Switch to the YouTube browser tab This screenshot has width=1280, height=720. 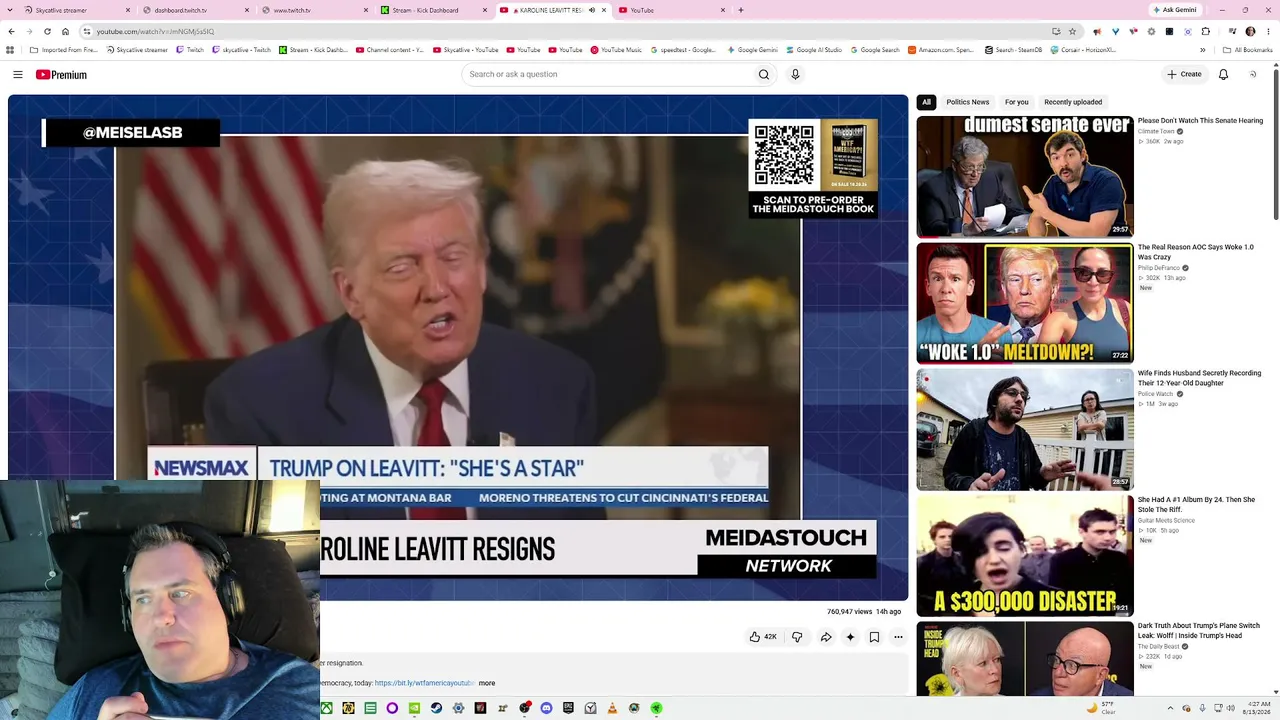click(670, 10)
